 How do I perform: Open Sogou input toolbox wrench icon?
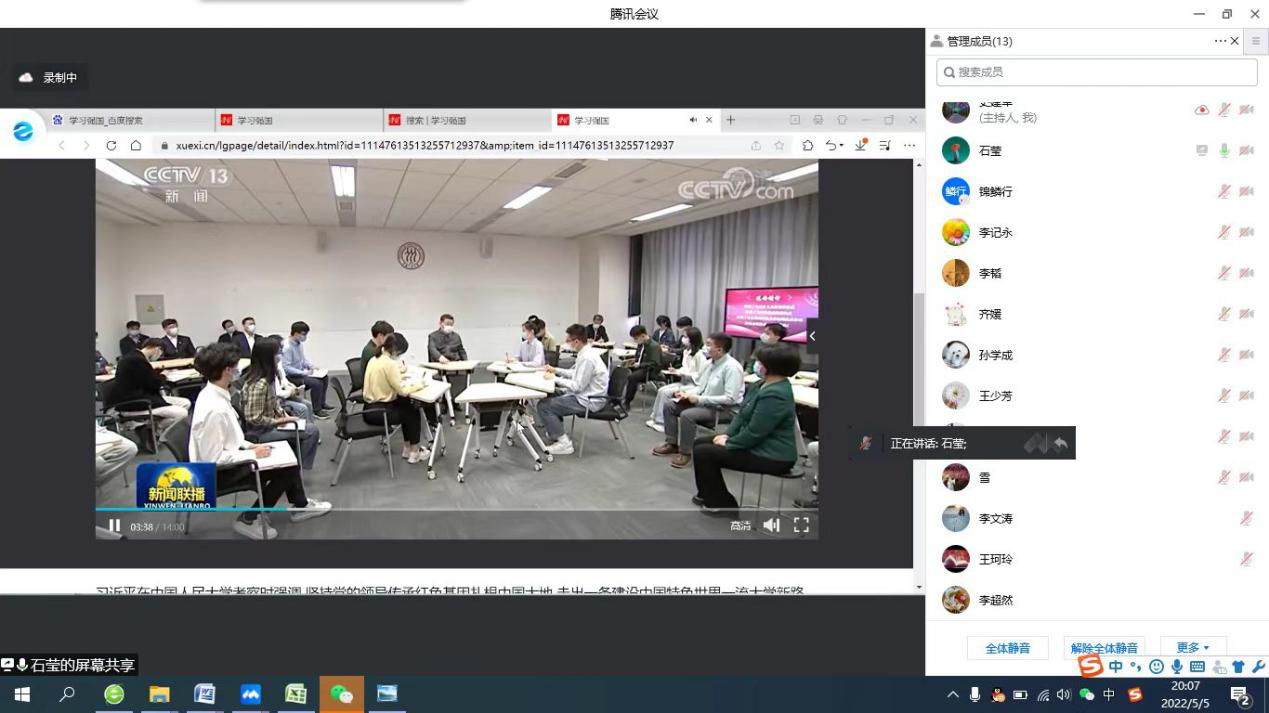[x=1258, y=667]
